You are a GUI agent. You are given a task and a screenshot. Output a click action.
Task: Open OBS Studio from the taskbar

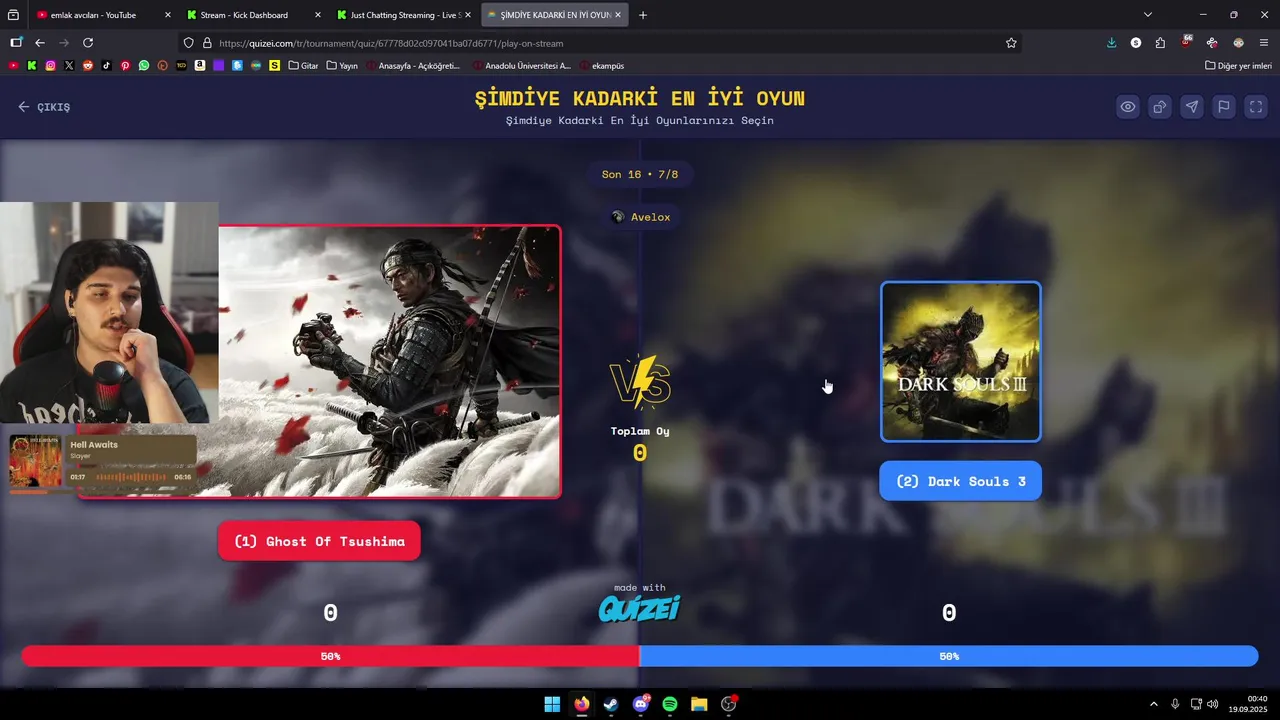729,704
